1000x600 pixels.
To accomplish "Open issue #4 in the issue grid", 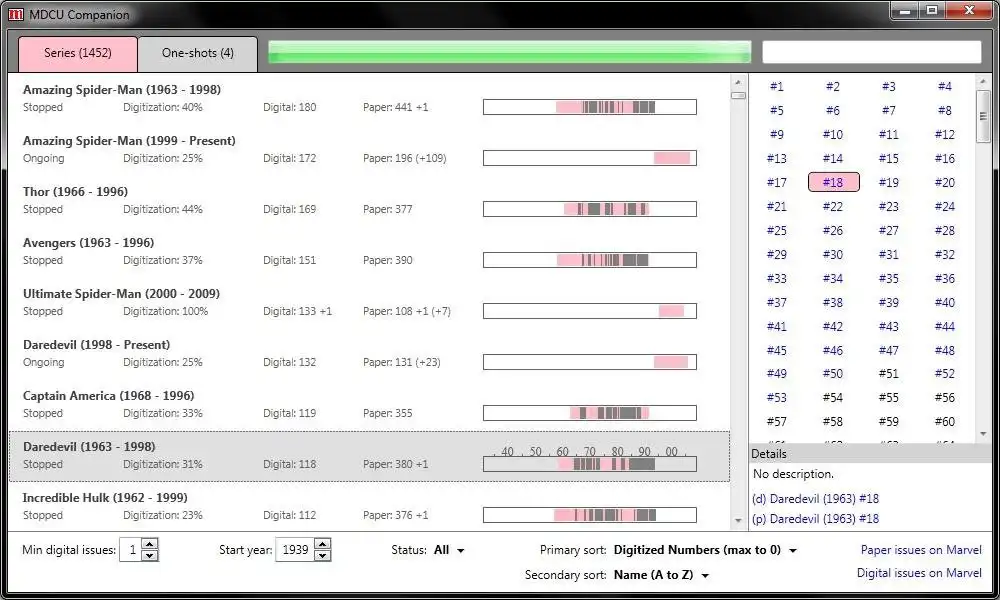I will [945, 87].
